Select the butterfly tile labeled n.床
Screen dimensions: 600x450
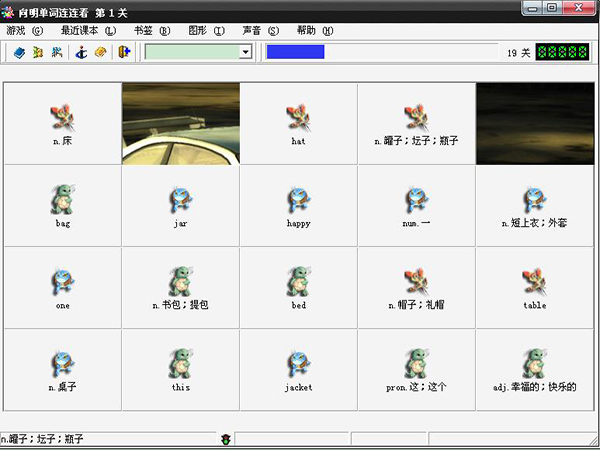[63, 124]
